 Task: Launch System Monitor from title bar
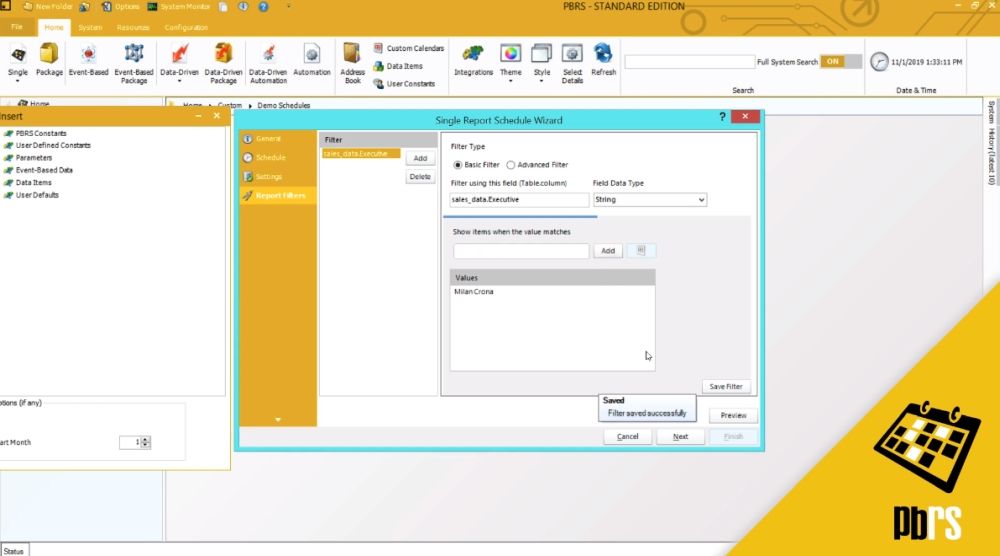179,6
